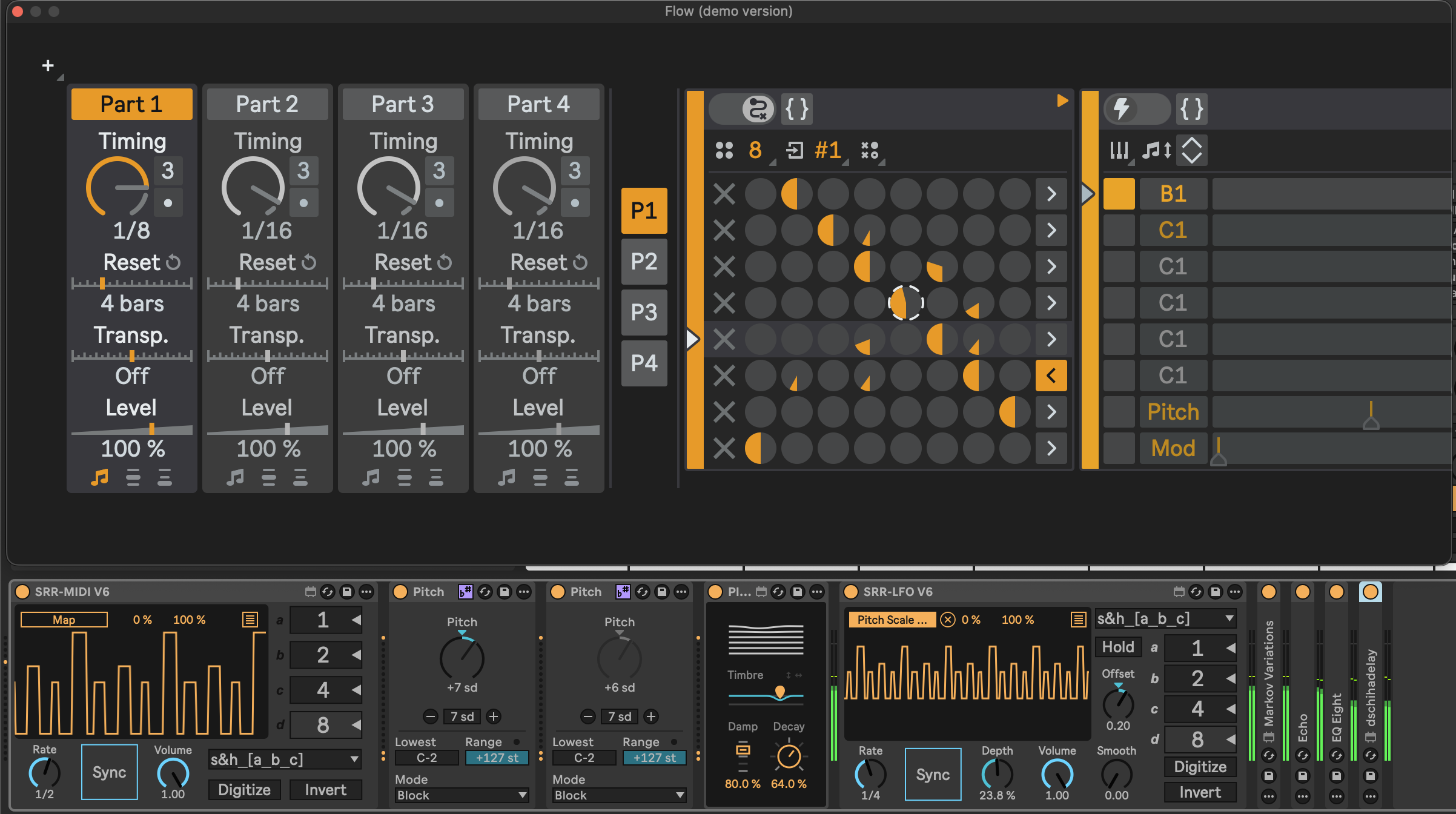The width and height of the screenshot is (1456, 814).
Task: Click the hot-swap icon in the SRR-LFO V6 header
Action: click(1196, 592)
